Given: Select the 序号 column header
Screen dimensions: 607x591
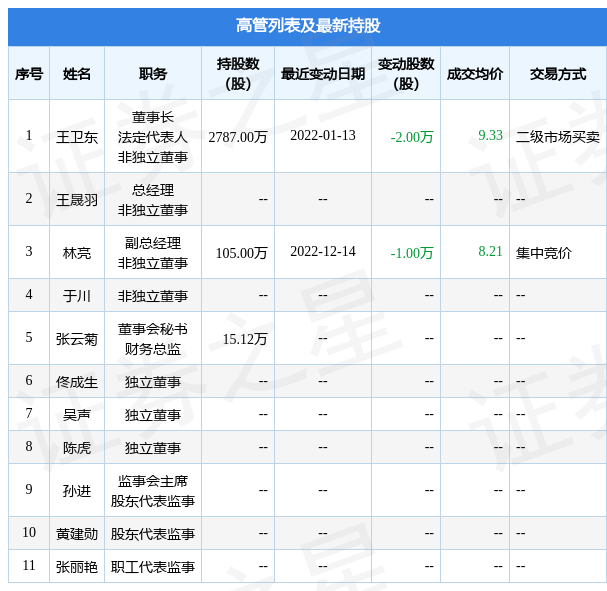Looking at the screenshot, I should [x=29, y=74].
